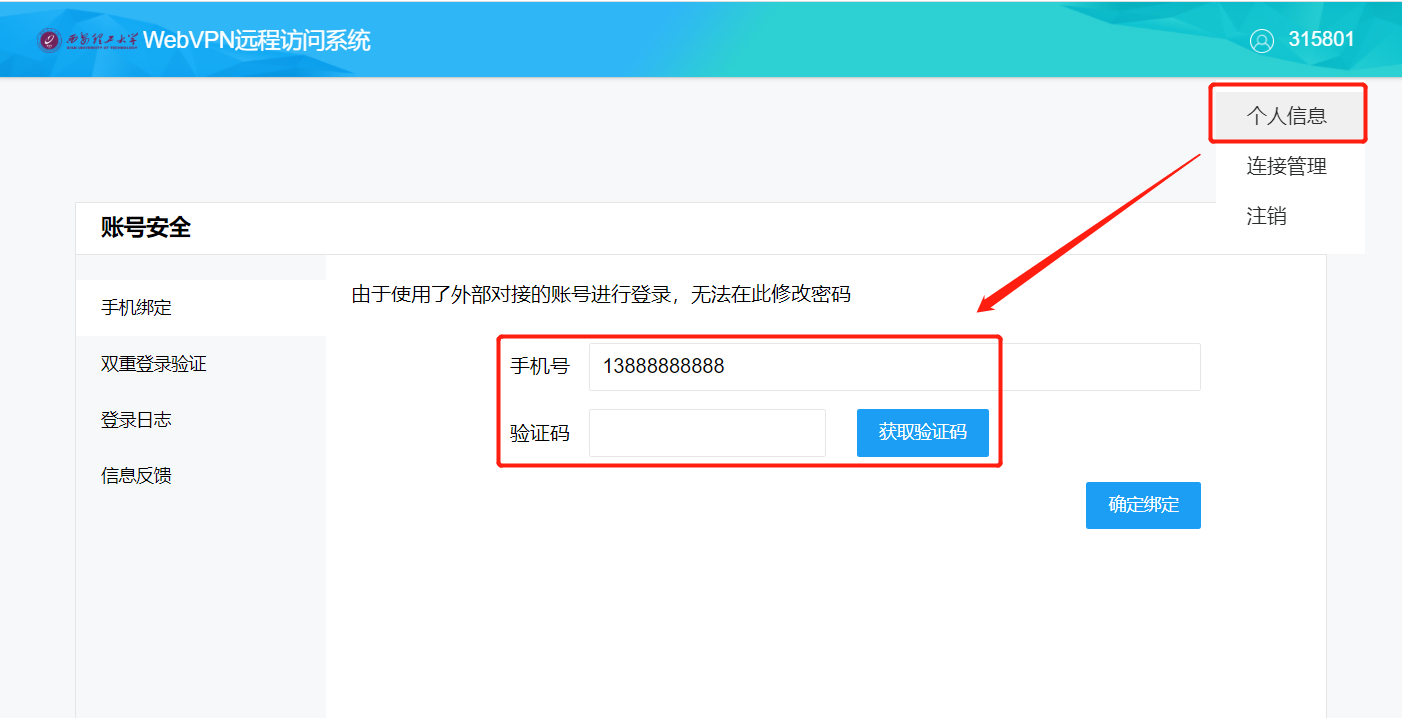Open the 信息反馈 section

137,475
